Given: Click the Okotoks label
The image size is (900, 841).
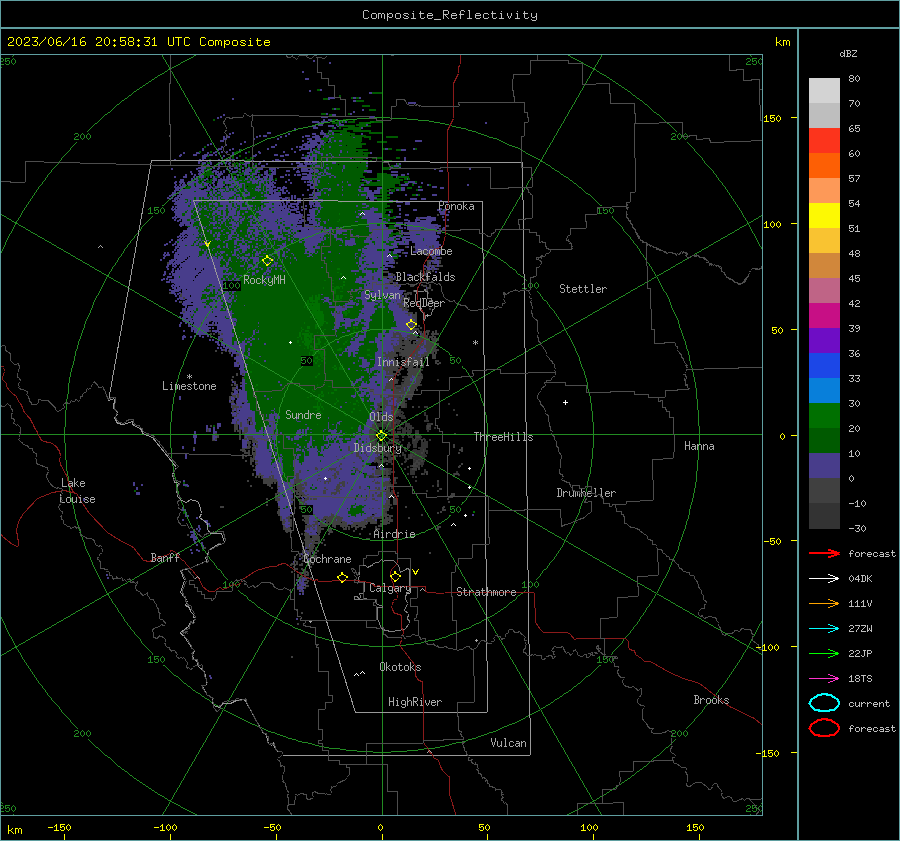Looking at the screenshot, I should point(400,667).
